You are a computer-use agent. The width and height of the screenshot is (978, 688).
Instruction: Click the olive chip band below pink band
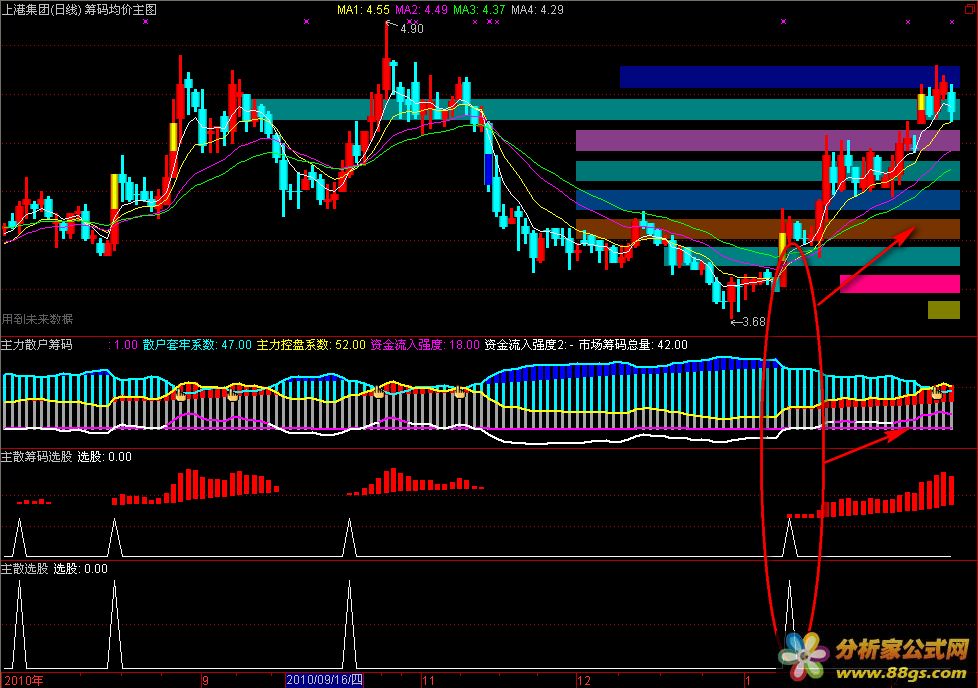tap(944, 310)
